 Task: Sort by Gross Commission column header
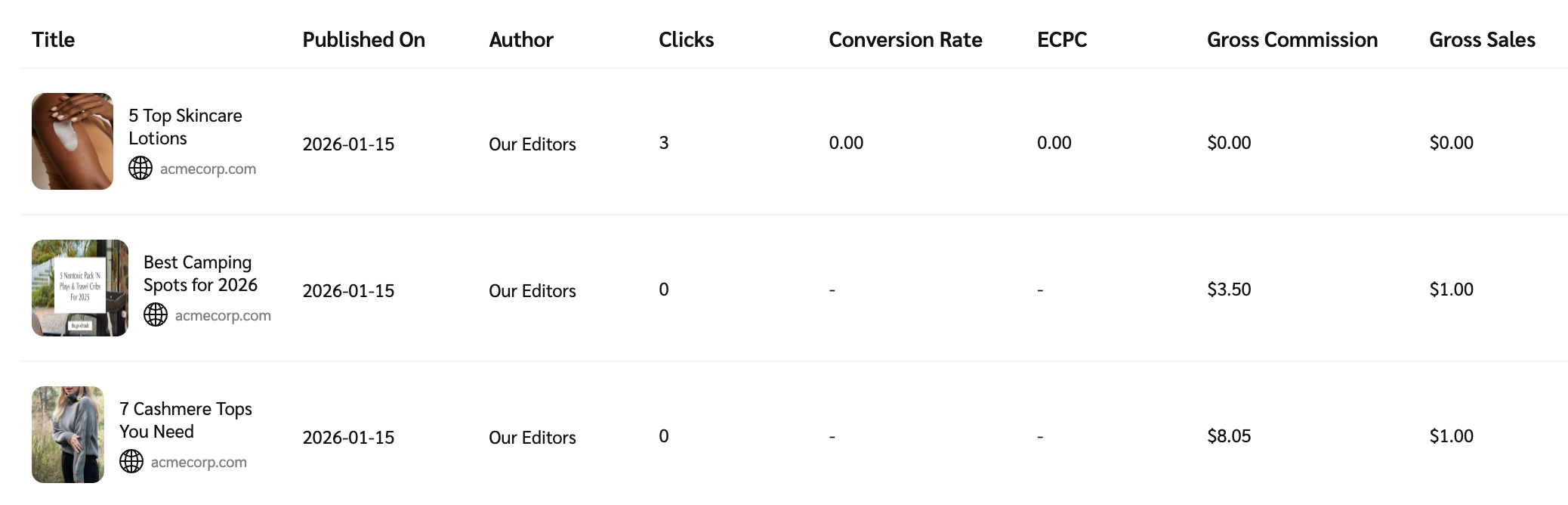pyautogui.click(x=1292, y=39)
